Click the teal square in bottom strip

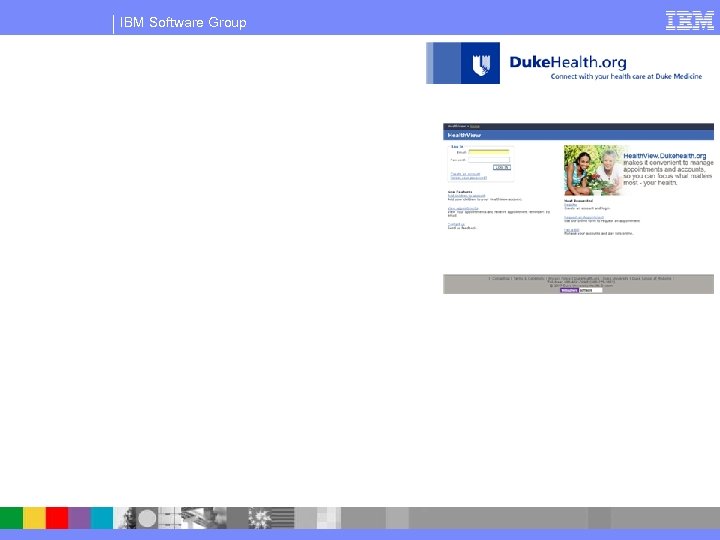pyautogui.click(x=101, y=518)
